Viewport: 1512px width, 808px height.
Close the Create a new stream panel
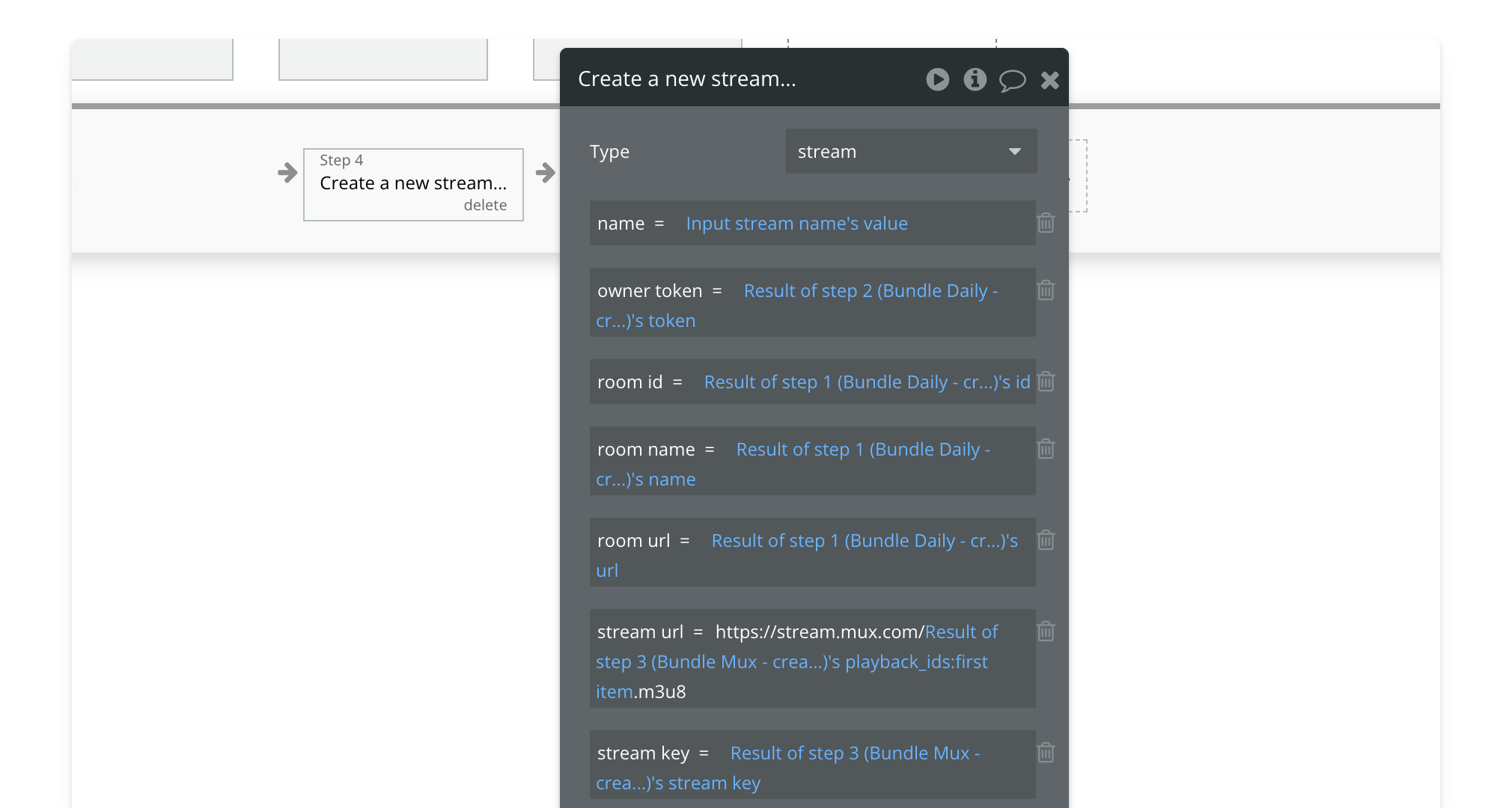click(x=1049, y=80)
